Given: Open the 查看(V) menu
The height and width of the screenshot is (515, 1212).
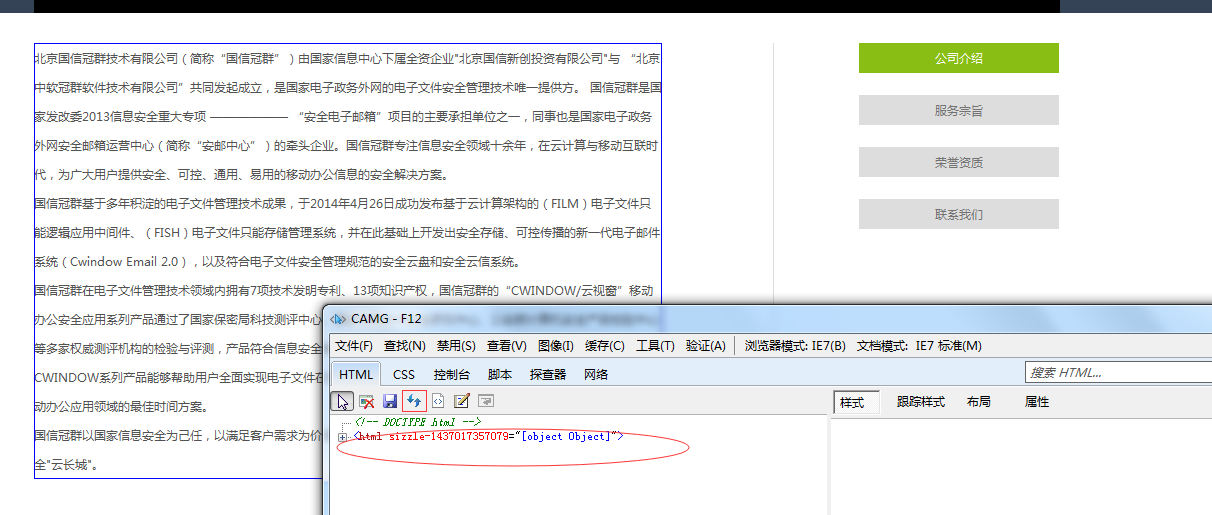Looking at the screenshot, I should click(507, 346).
